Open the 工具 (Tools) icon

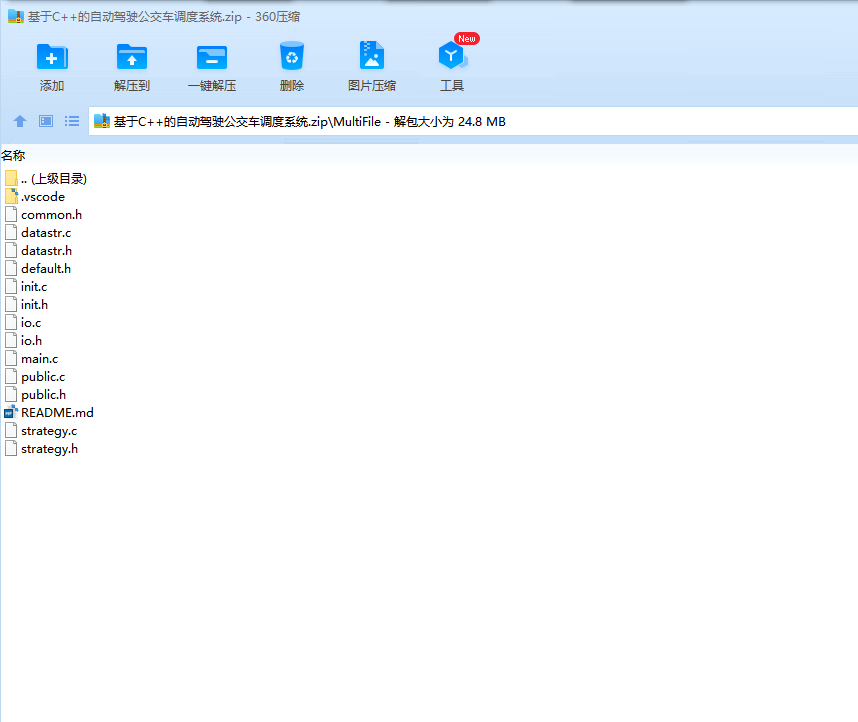tap(451, 56)
